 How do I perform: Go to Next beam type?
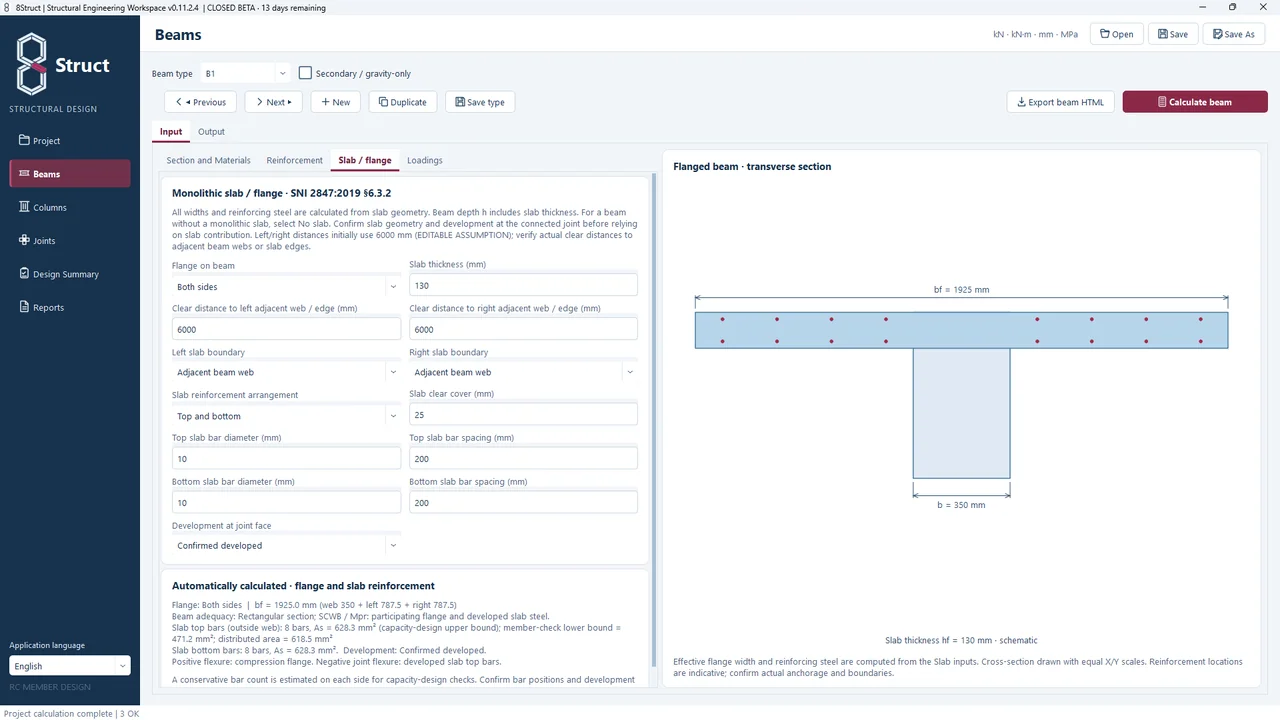(274, 102)
